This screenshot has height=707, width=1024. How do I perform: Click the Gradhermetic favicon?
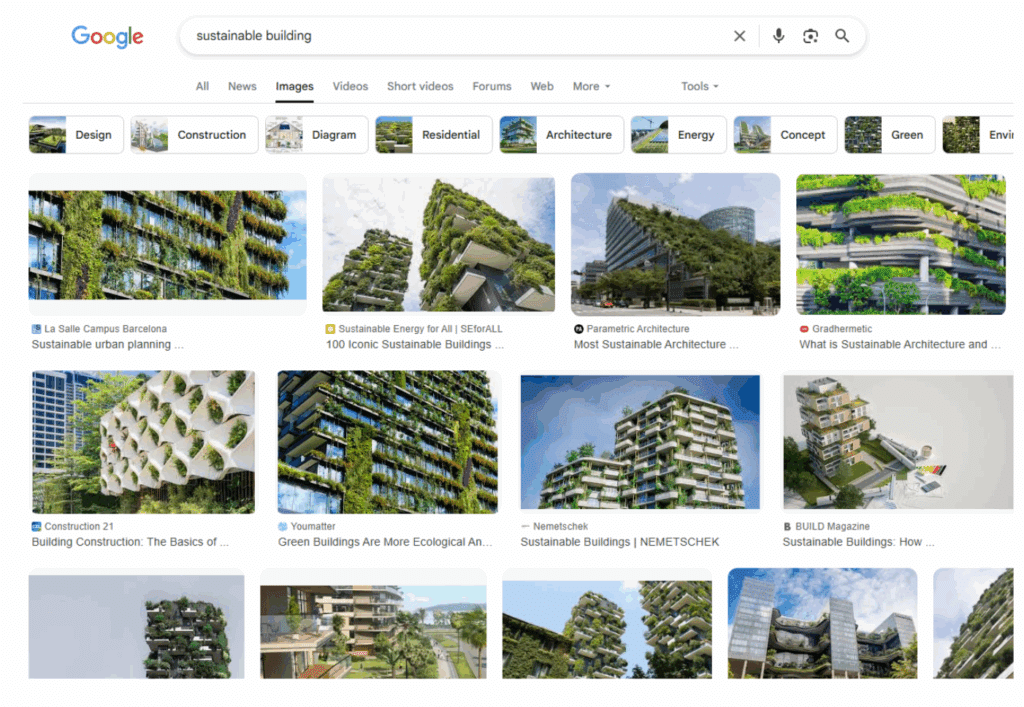(x=804, y=329)
